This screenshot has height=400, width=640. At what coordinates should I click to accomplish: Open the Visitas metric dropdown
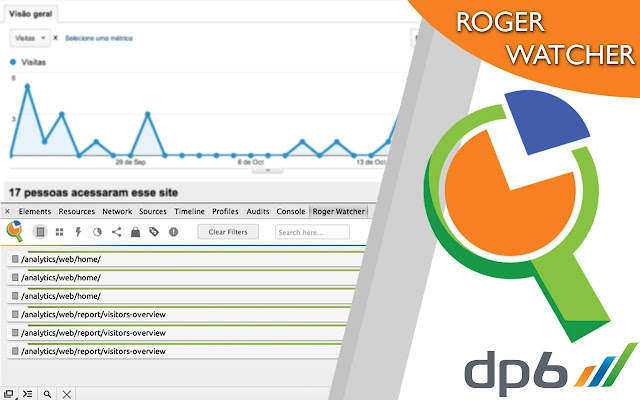tap(30, 38)
